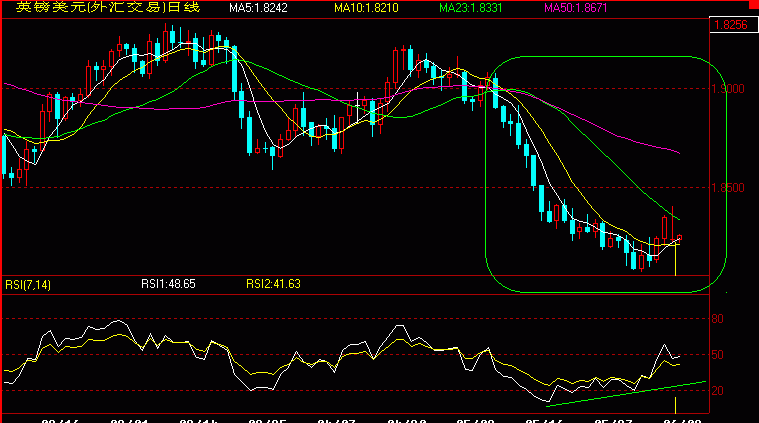Select the RSI1:48.65 value
Viewport: 759px width, 423px height.
tap(168, 284)
